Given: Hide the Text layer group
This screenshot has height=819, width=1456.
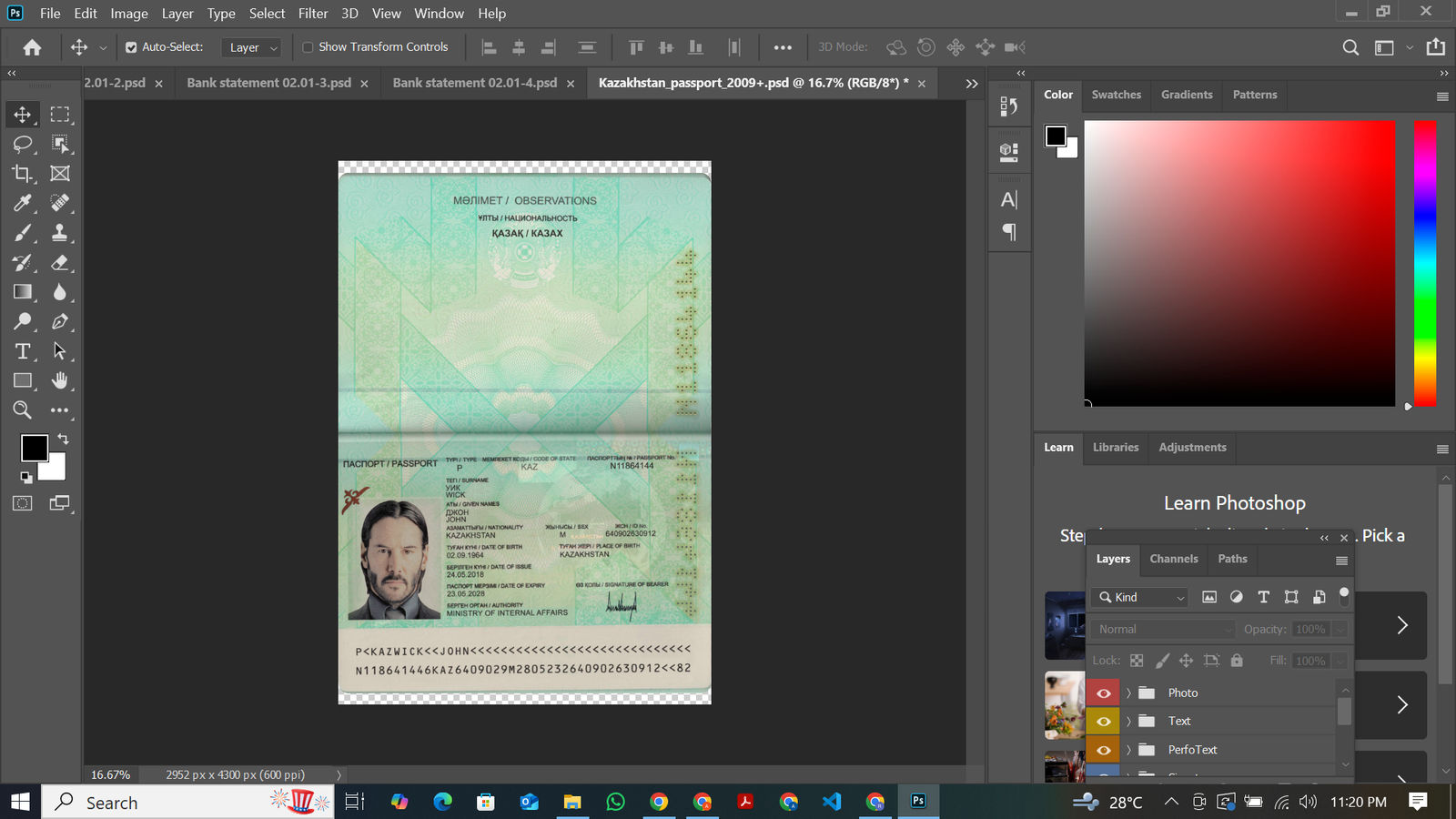Looking at the screenshot, I should pyautogui.click(x=1103, y=721).
